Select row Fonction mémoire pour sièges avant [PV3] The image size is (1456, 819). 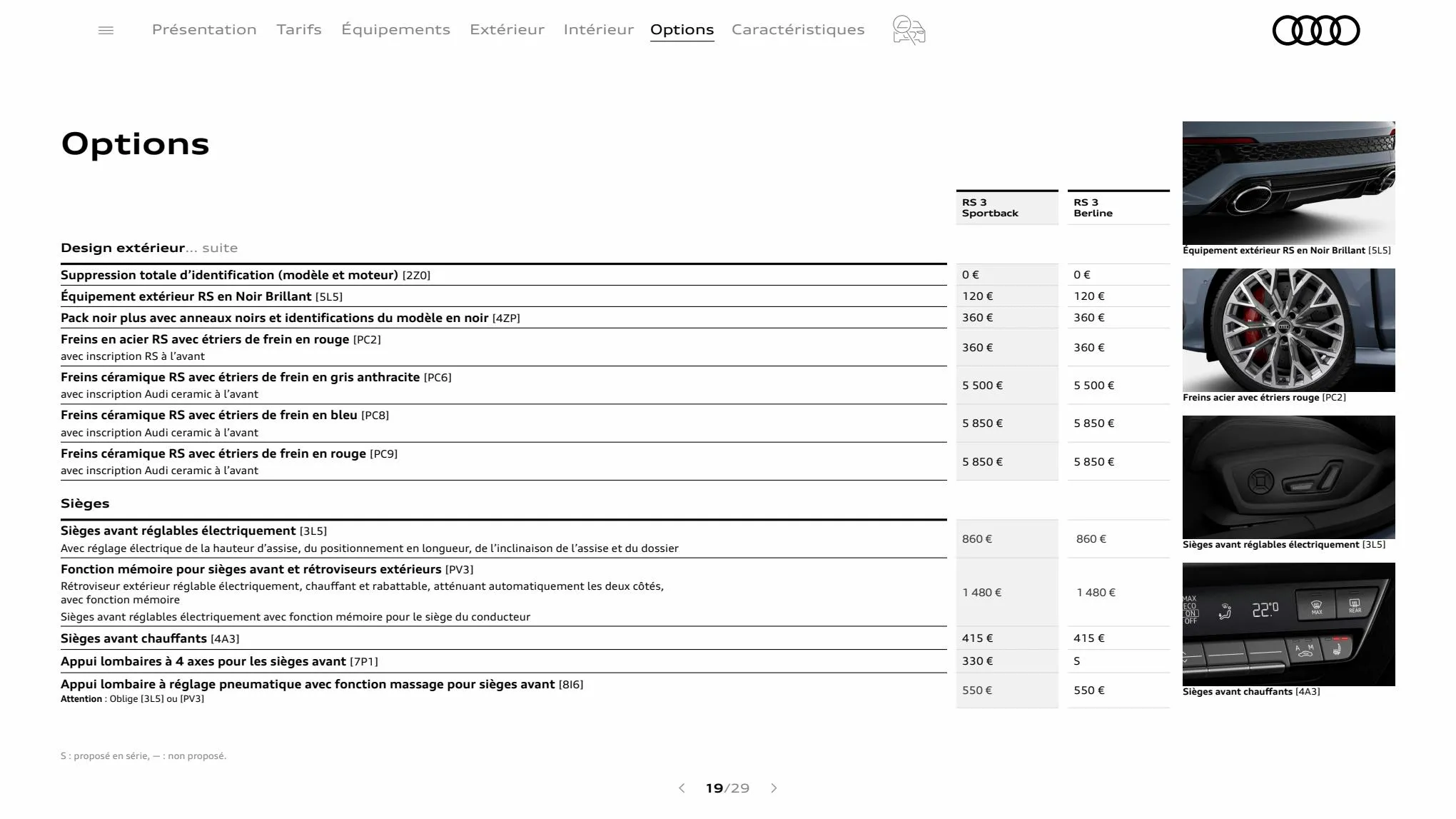pyautogui.click(x=503, y=592)
